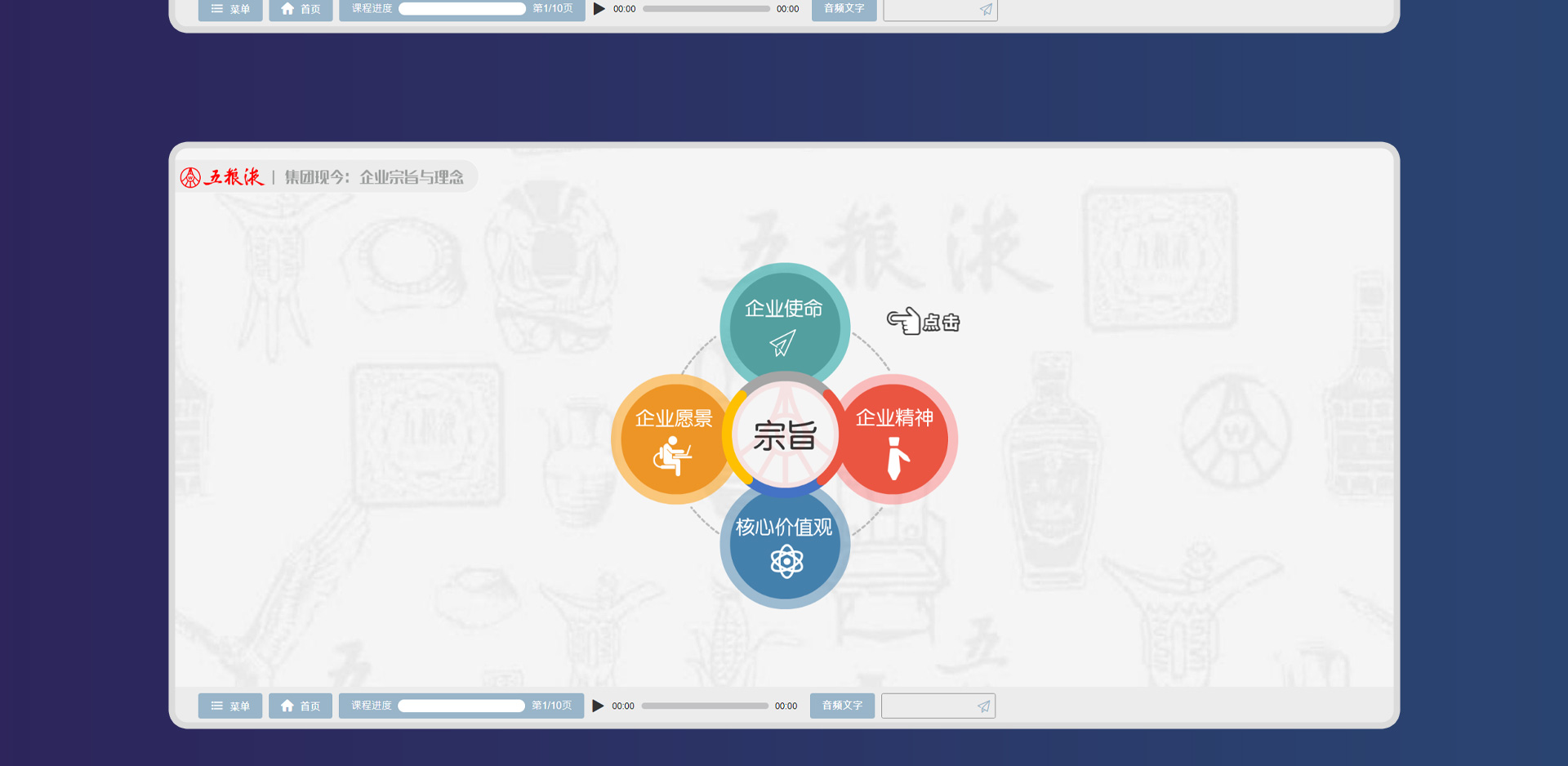Toggle 音频文字 in the lower slide's toolbar
Image resolution: width=1568 pixels, height=766 pixels.
pyautogui.click(x=842, y=706)
